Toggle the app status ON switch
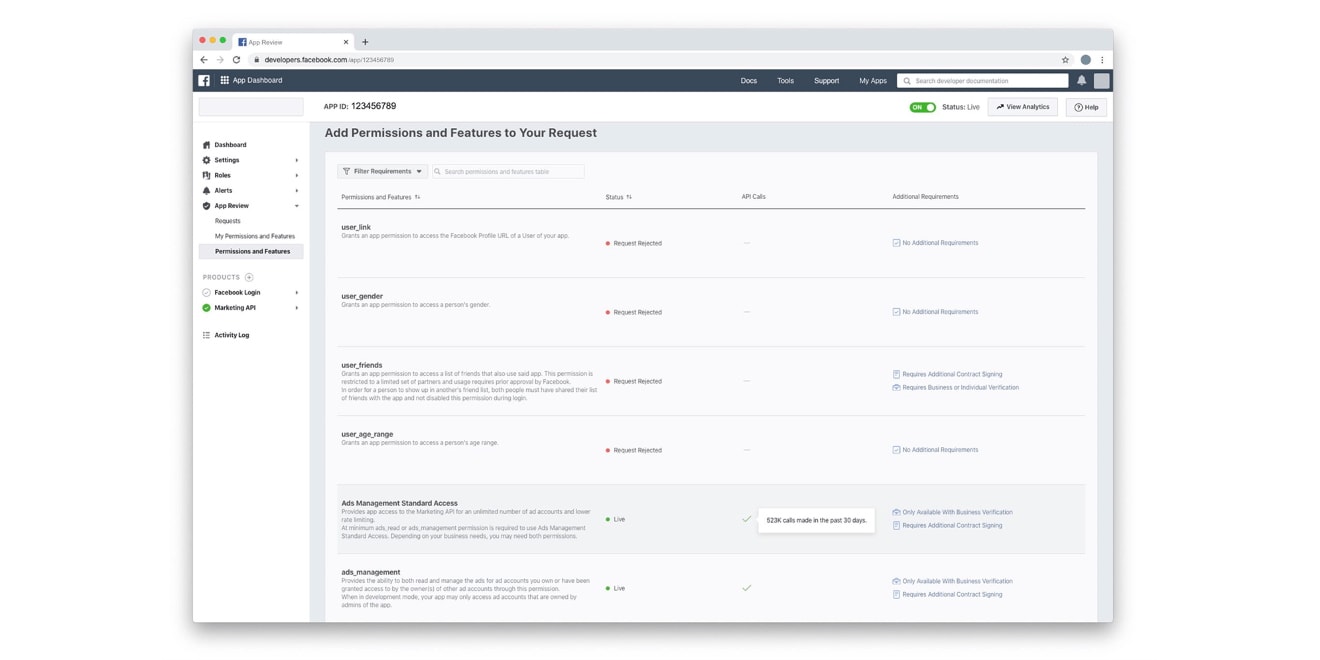 click(922, 107)
